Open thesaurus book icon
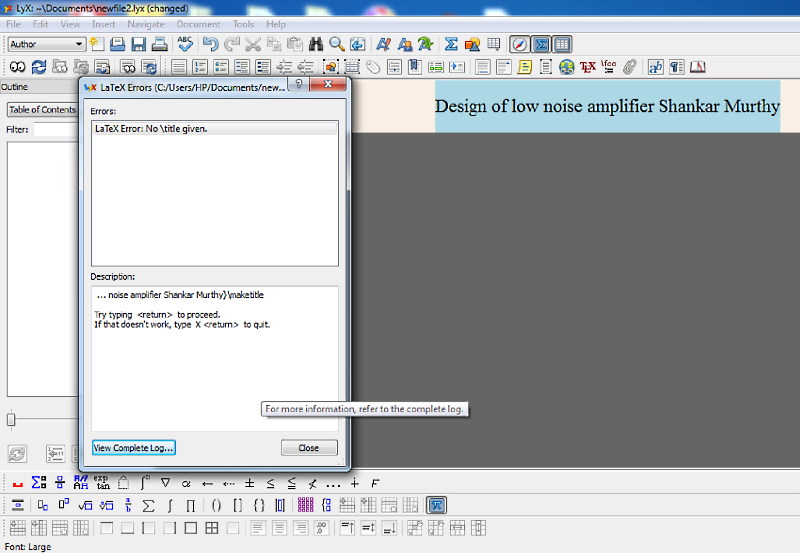The image size is (800, 553). pos(697,67)
